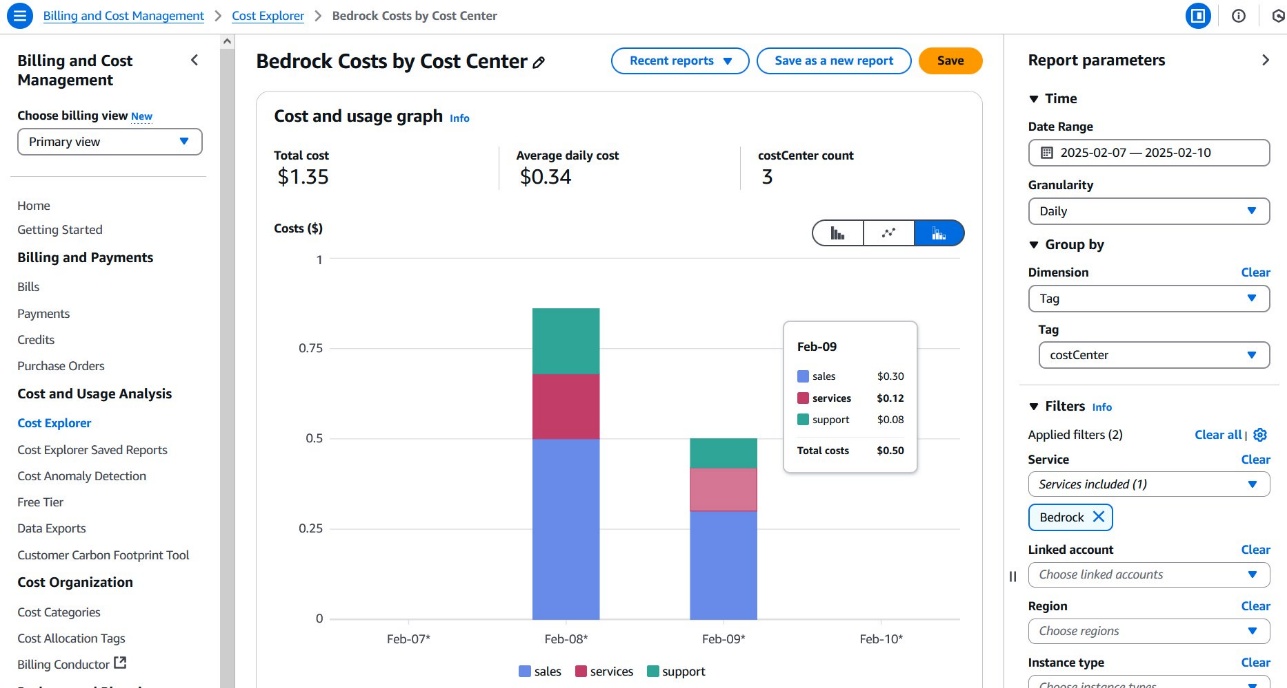The image size is (1287, 688).
Task: Switch to bar chart view
Action: click(838, 233)
